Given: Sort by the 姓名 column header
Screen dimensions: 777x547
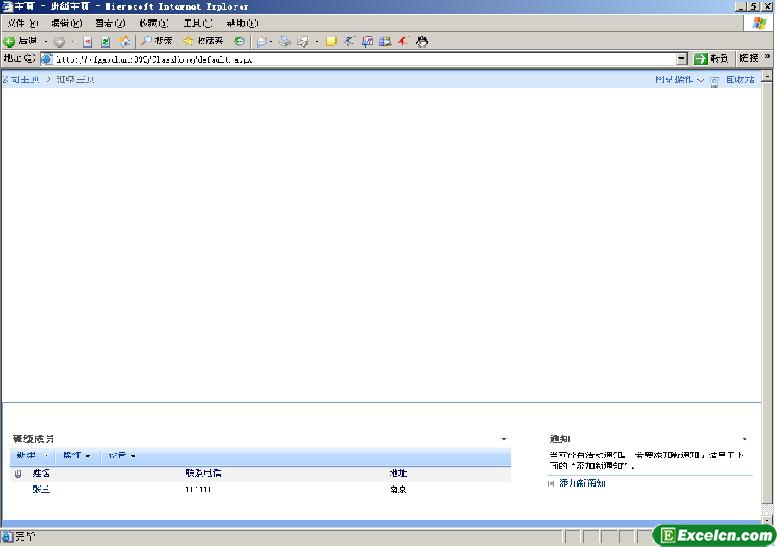Looking at the screenshot, I should point(41,474).
